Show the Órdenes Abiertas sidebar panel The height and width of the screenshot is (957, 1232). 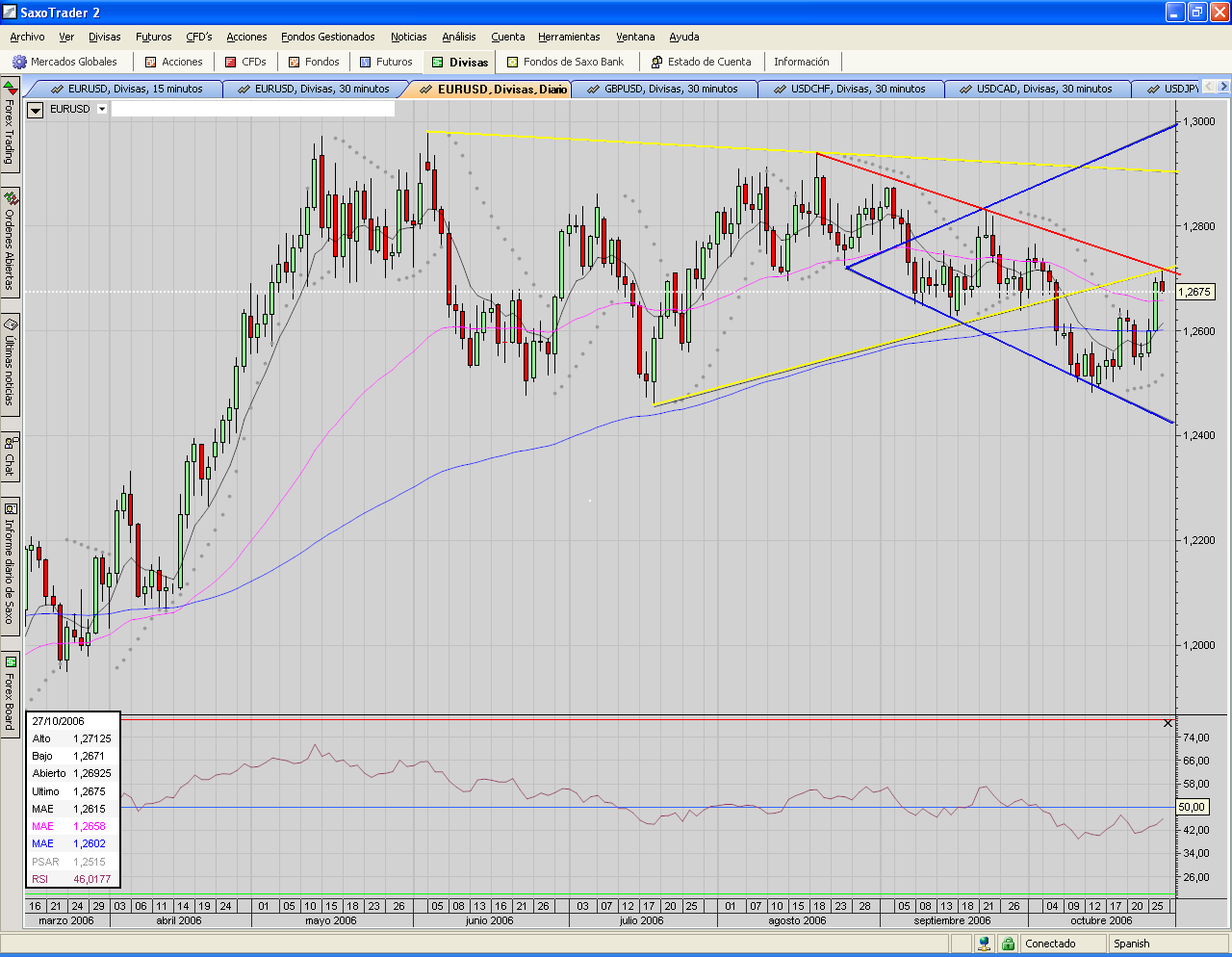tap(10, 242)
